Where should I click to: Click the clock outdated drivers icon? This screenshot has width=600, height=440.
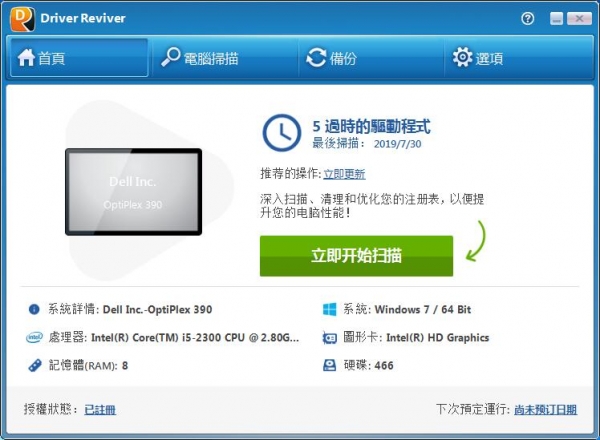point(281,133)
